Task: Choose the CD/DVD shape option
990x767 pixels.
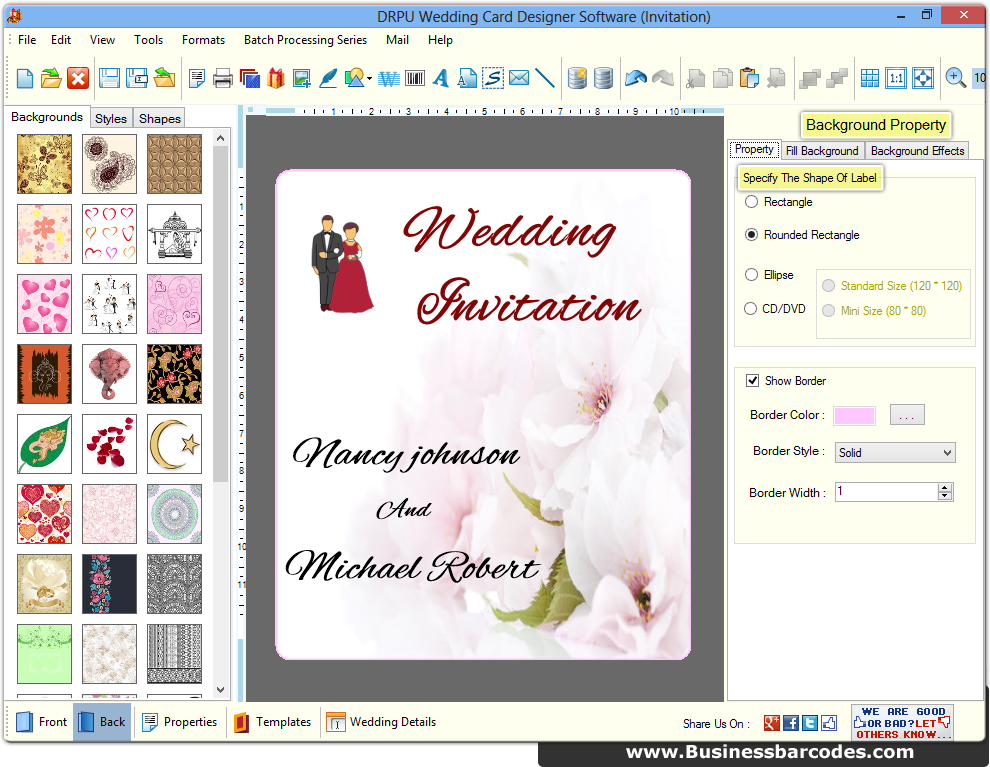Action: 751,309
